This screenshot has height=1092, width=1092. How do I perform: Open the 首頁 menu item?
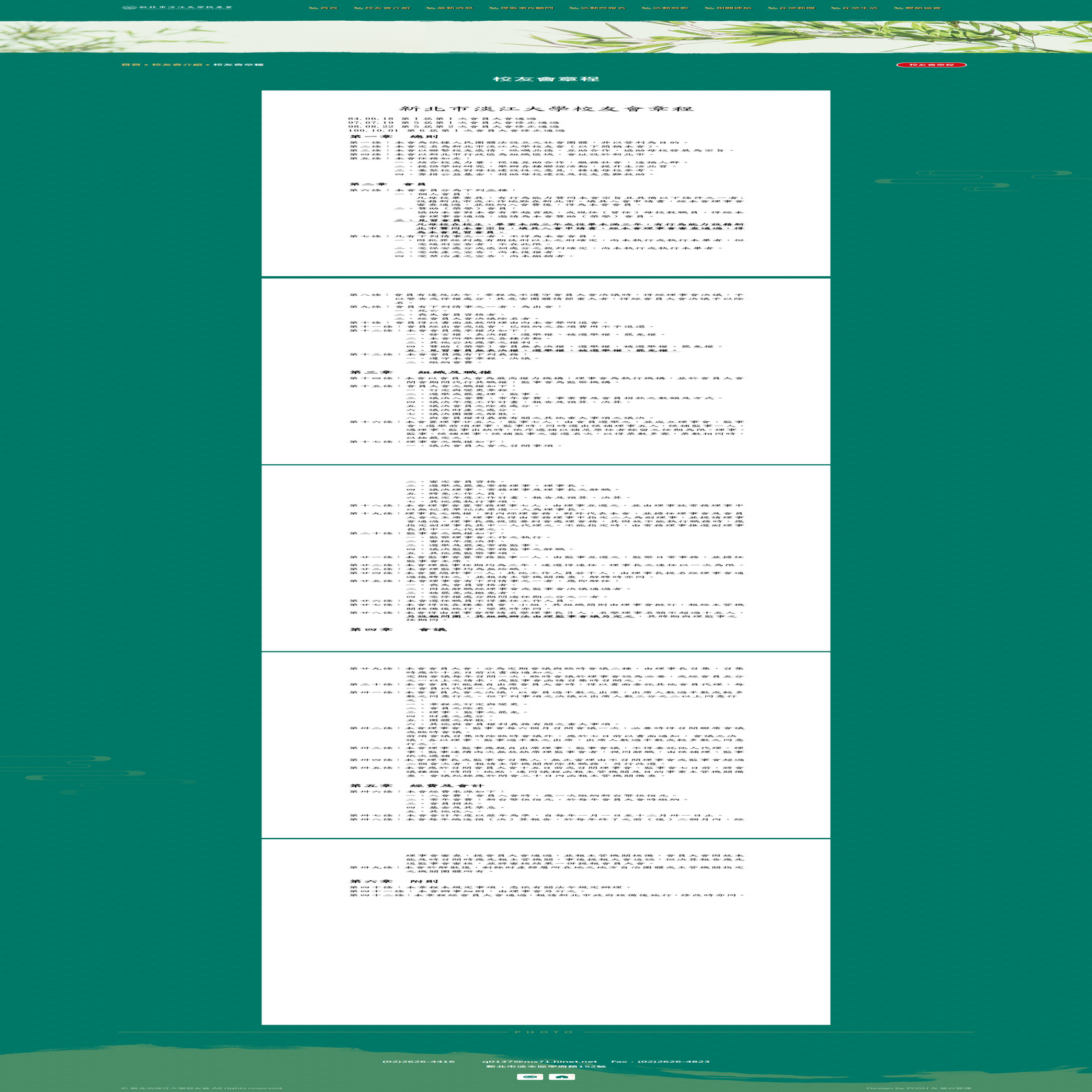point(324,8)
